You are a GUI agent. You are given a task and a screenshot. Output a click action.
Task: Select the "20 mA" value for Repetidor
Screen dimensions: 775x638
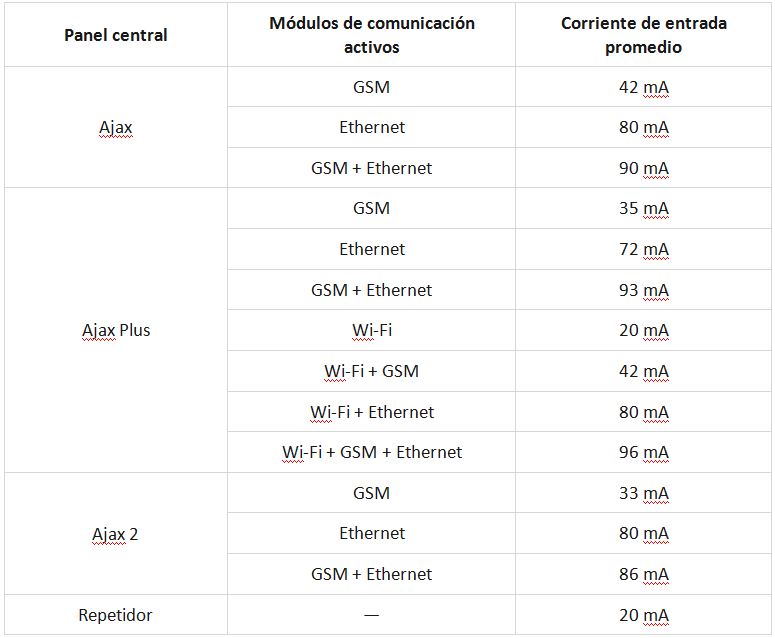[643, 615]
